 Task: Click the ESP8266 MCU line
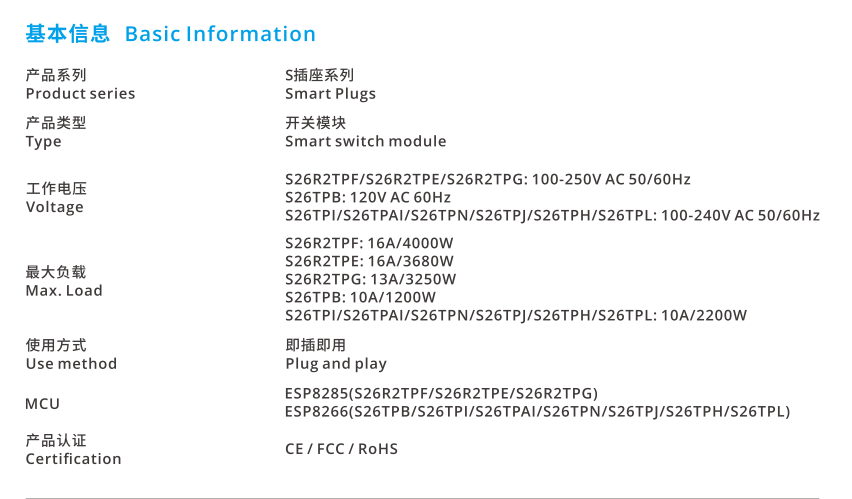point(537,411)
